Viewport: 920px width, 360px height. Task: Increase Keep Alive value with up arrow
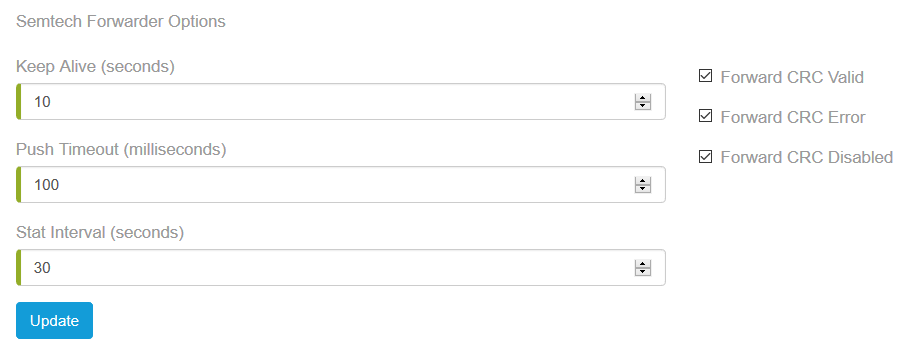[x=643, y=98]
